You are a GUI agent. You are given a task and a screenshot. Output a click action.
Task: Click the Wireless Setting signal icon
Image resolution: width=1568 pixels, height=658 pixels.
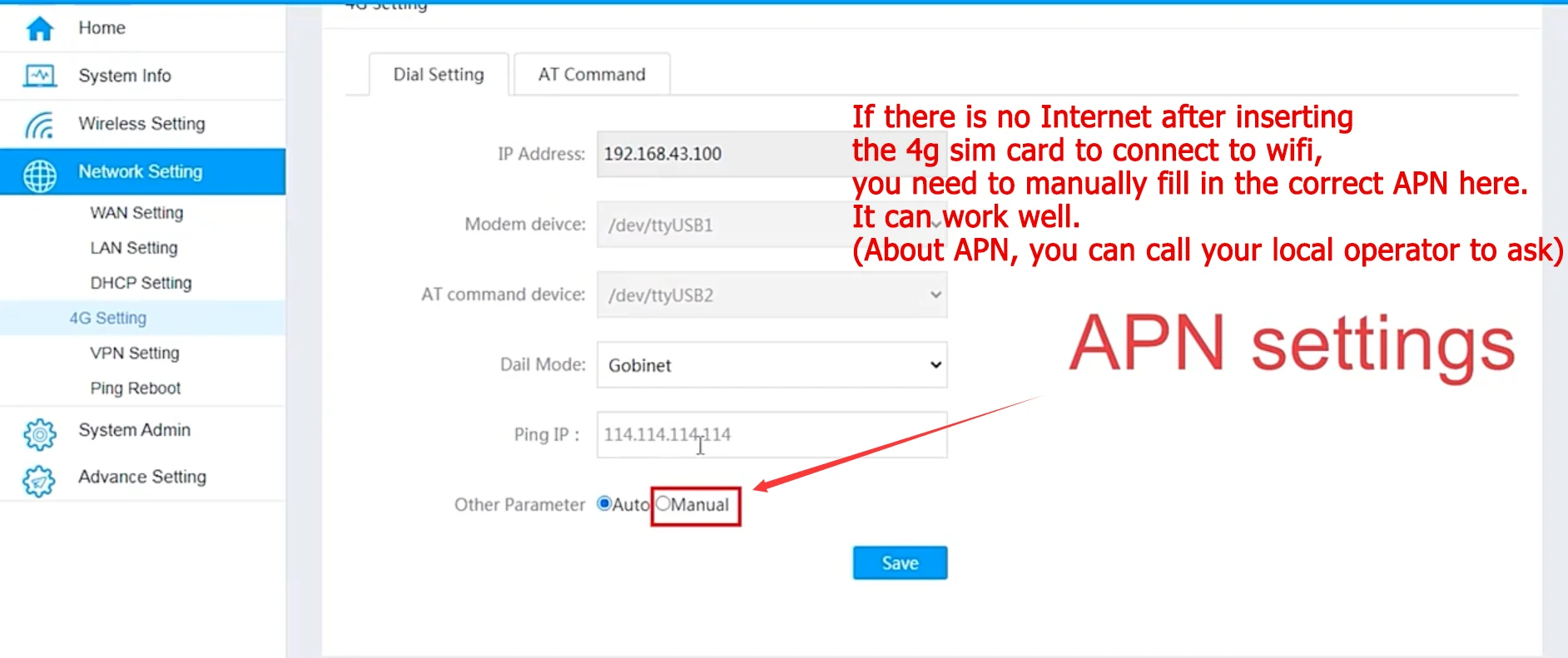pos(39,125)
